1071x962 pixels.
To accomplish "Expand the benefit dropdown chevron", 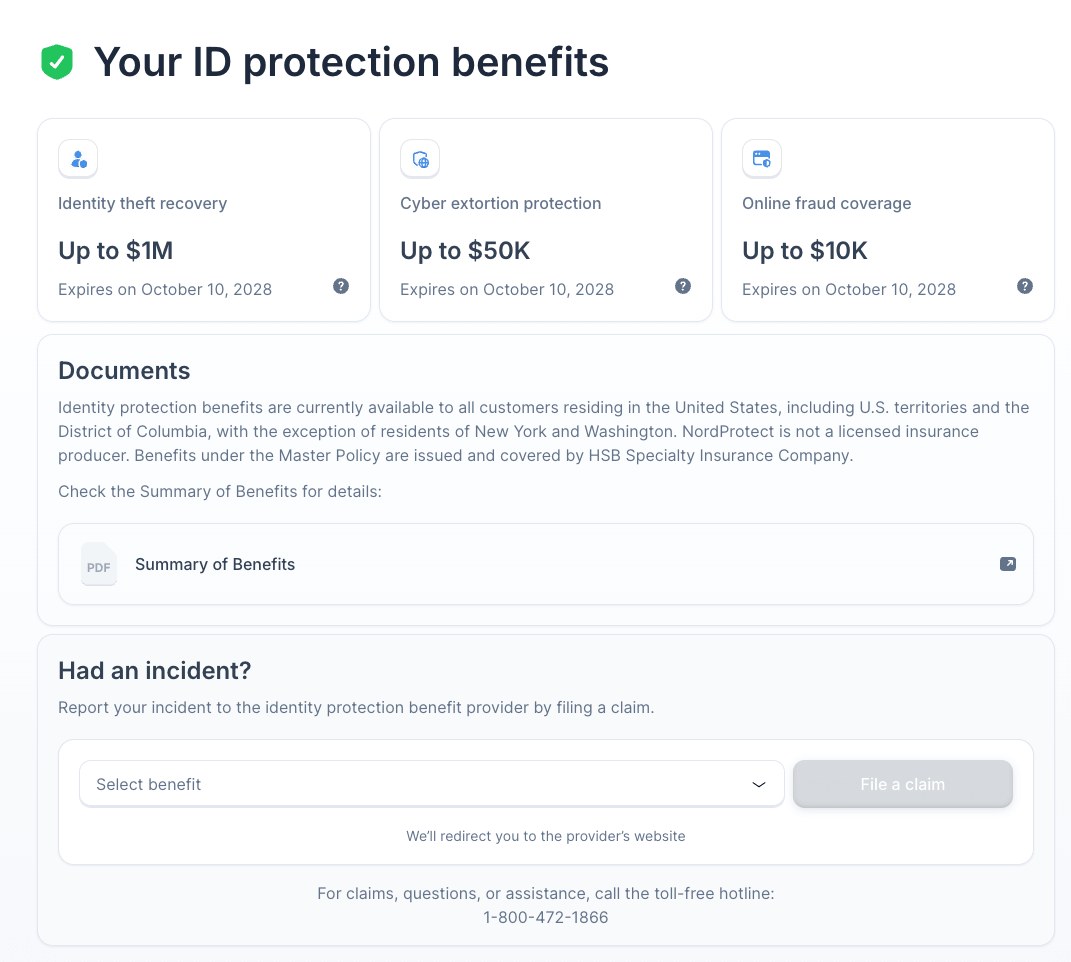I will pyautogui.click(x=759, y=785).
